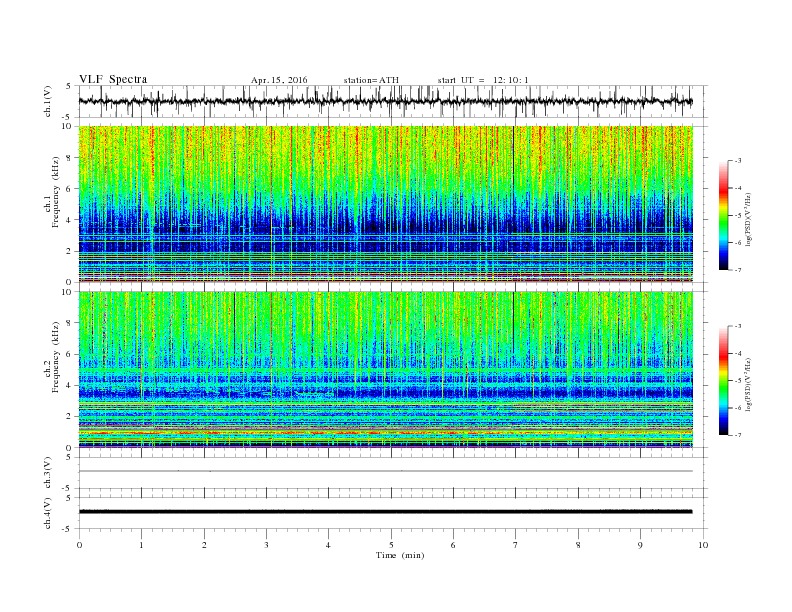Click inside the ch.1 spectrogram panel
The width and height of the screenshot is (792, 612).
coord(385,204)
